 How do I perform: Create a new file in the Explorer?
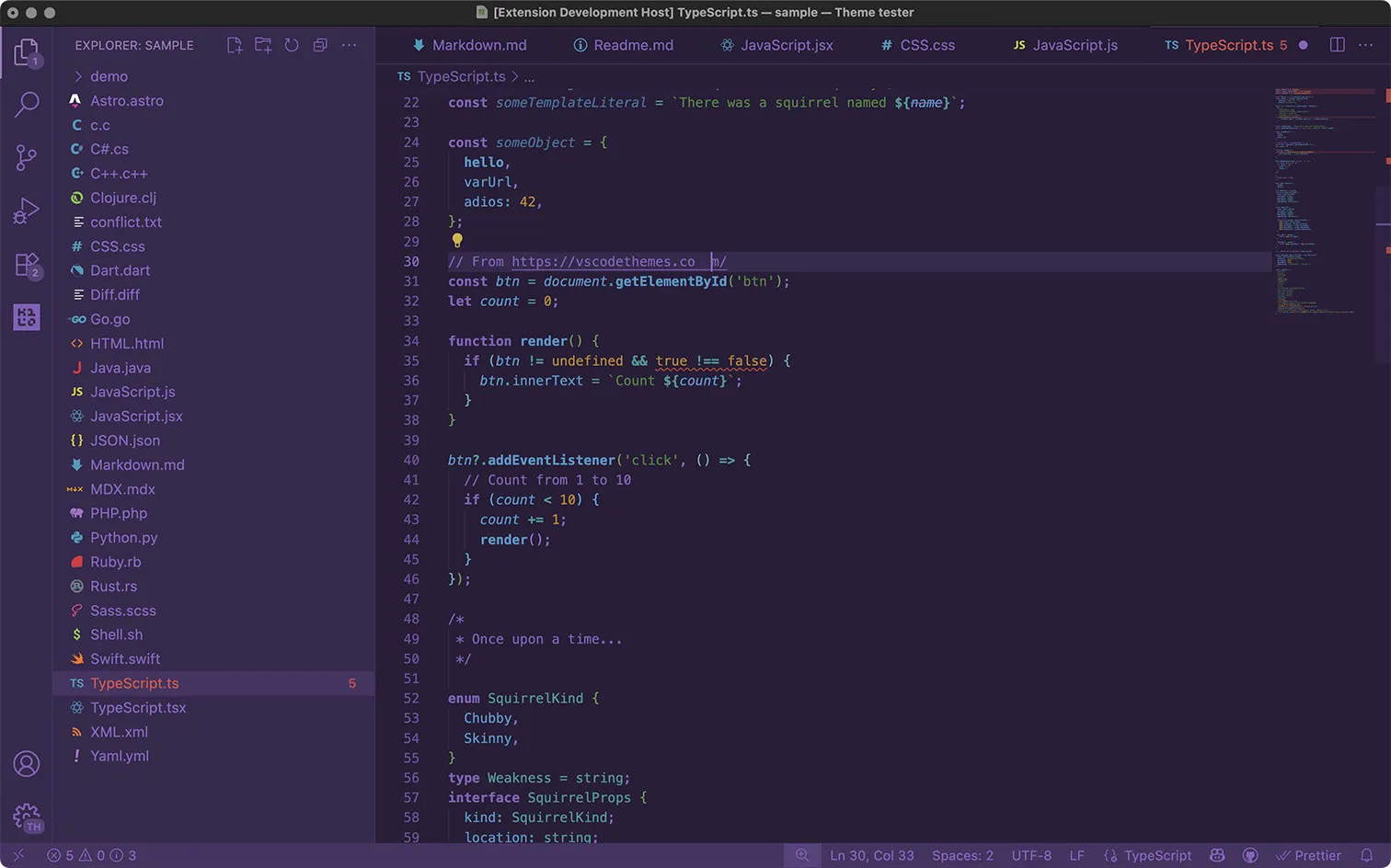[235, 44]
